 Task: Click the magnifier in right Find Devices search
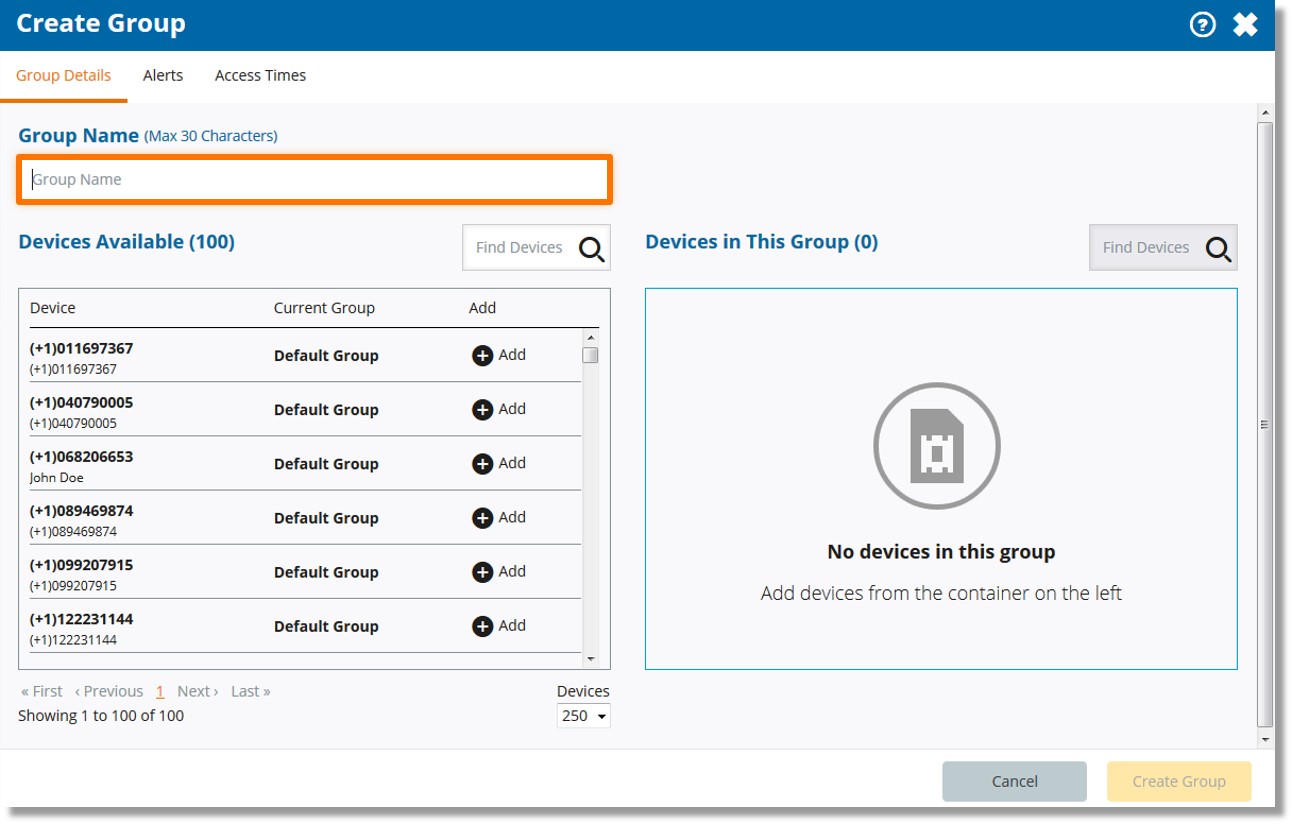(1219, 247)
